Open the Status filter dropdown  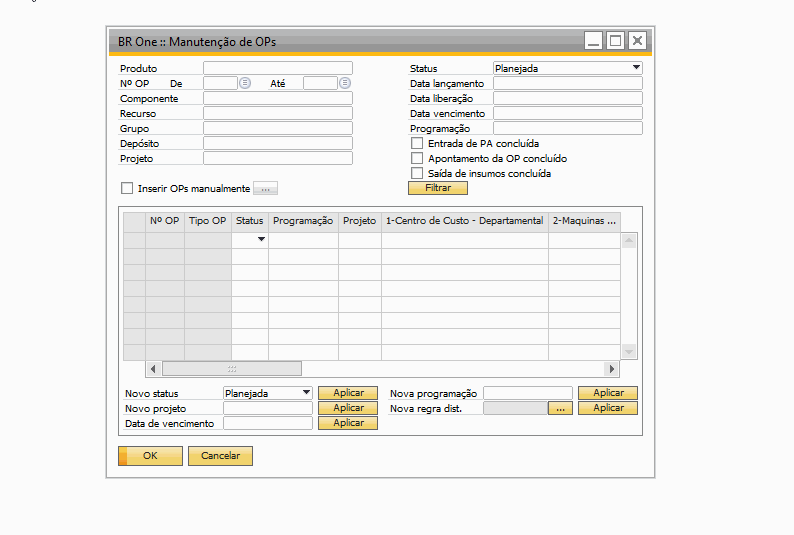(636, 69)
